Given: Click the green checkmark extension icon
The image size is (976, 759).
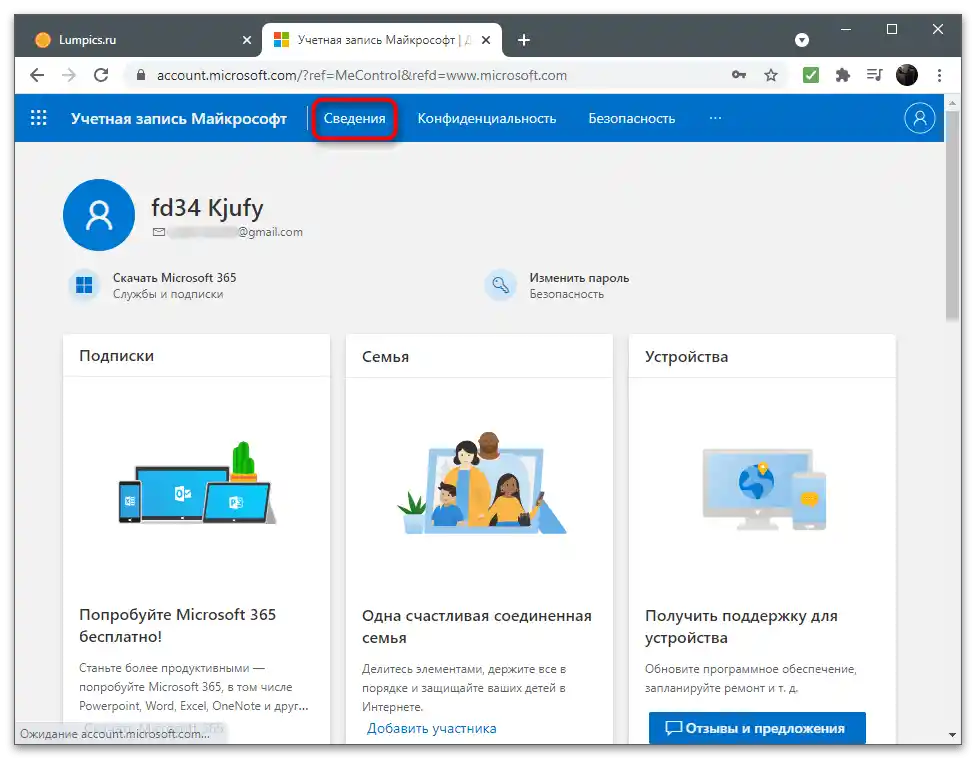Looking at the screenshot, I should point(810,75).
